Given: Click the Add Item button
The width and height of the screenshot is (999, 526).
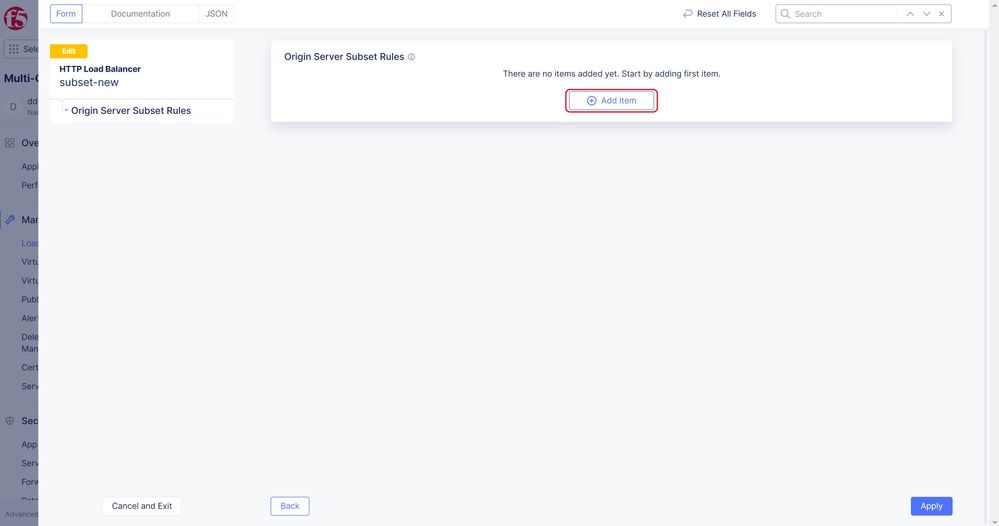Looking at the screenshot, I should pyautogui.click(x=611, y=101).
